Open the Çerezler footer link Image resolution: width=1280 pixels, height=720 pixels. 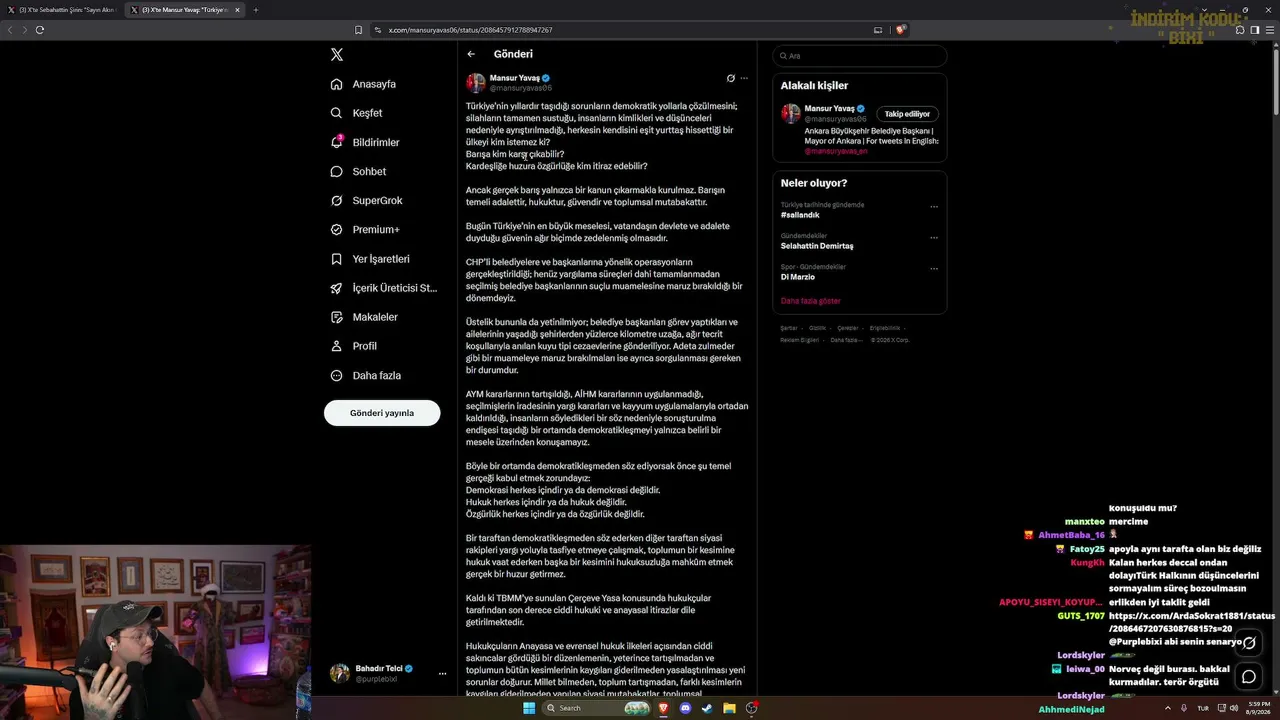(848, 328)
